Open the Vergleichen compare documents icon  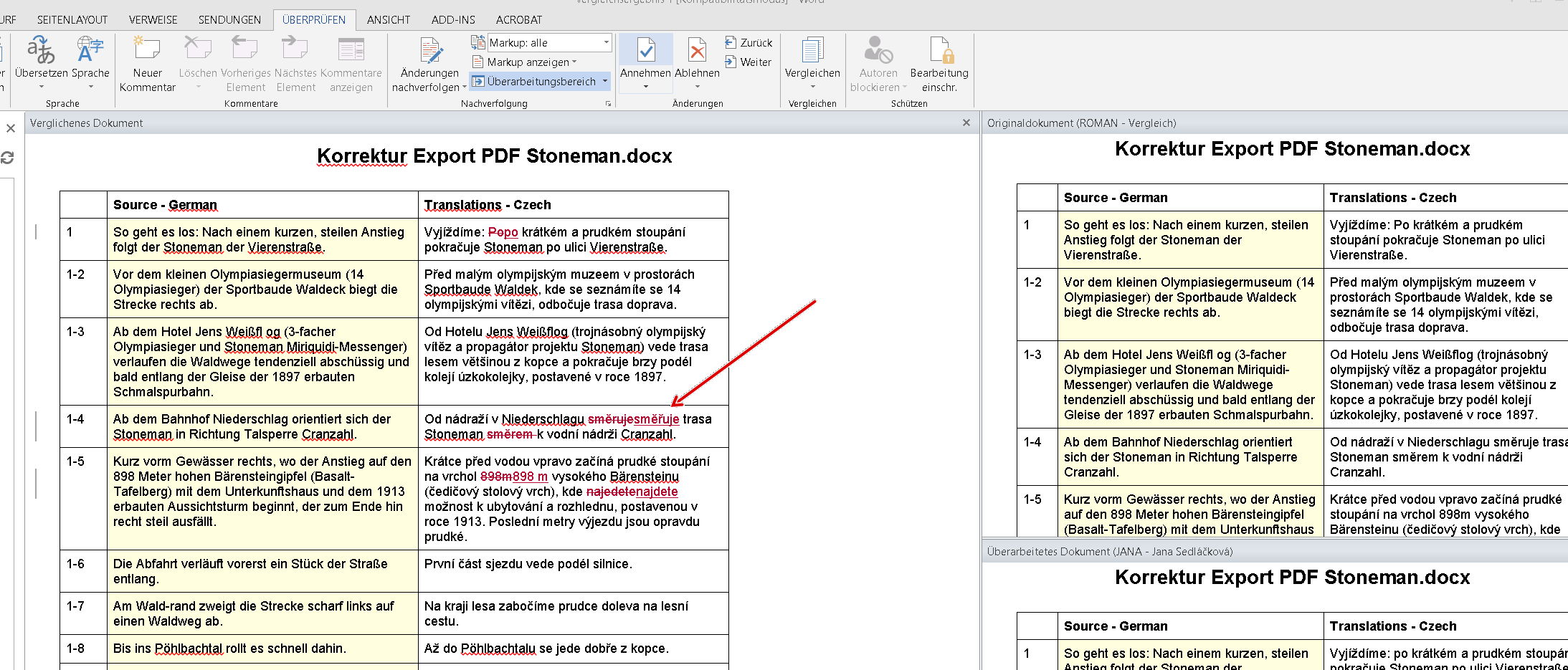812,52
